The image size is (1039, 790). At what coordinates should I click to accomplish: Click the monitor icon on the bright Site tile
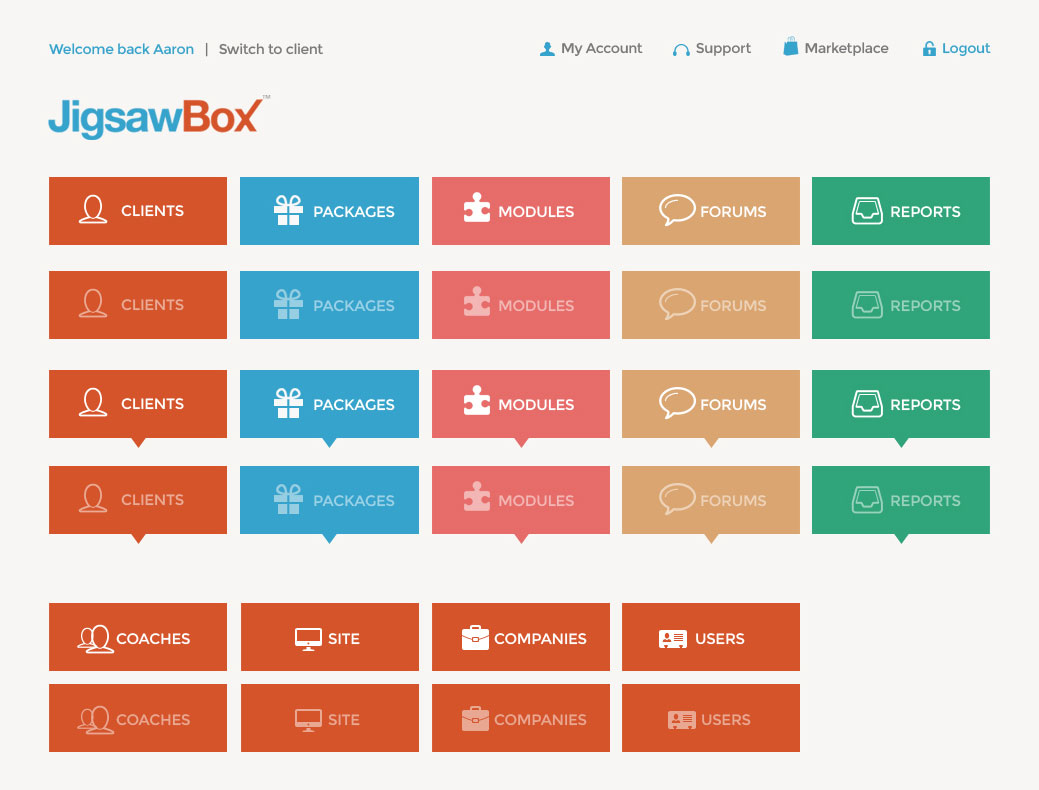tap(308, 638)
